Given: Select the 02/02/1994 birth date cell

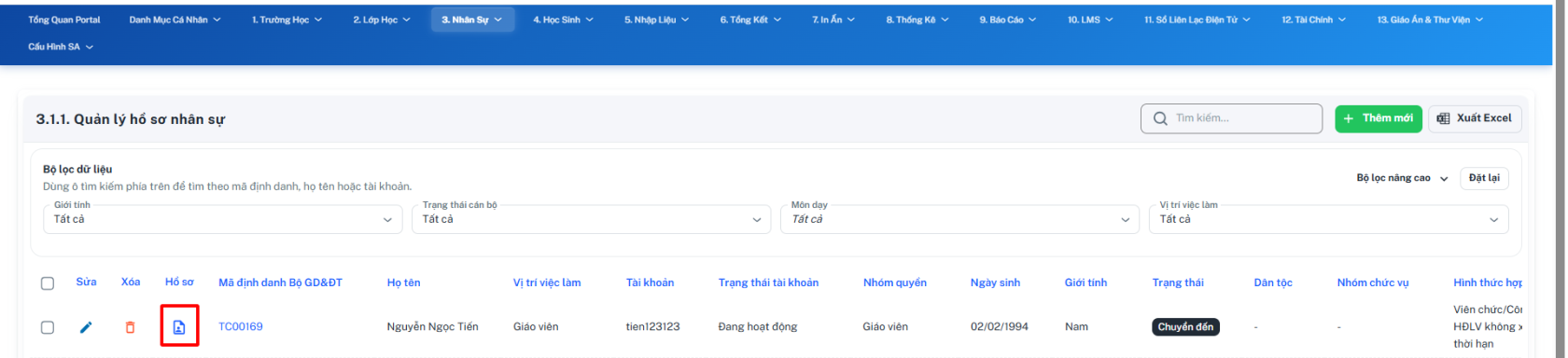Looking at the screenshot, I should 1000,327.
